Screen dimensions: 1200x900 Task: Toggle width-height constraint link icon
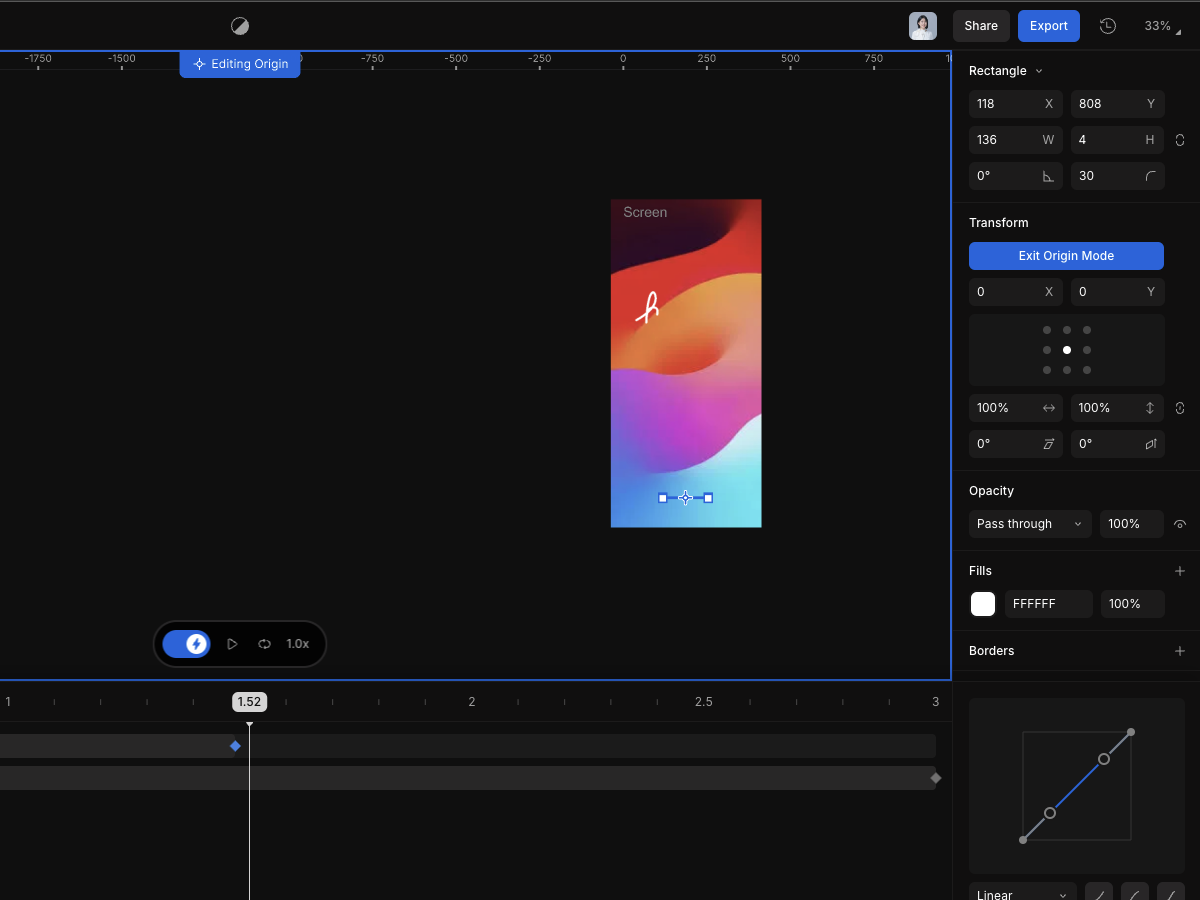[x=1180, y=140]
